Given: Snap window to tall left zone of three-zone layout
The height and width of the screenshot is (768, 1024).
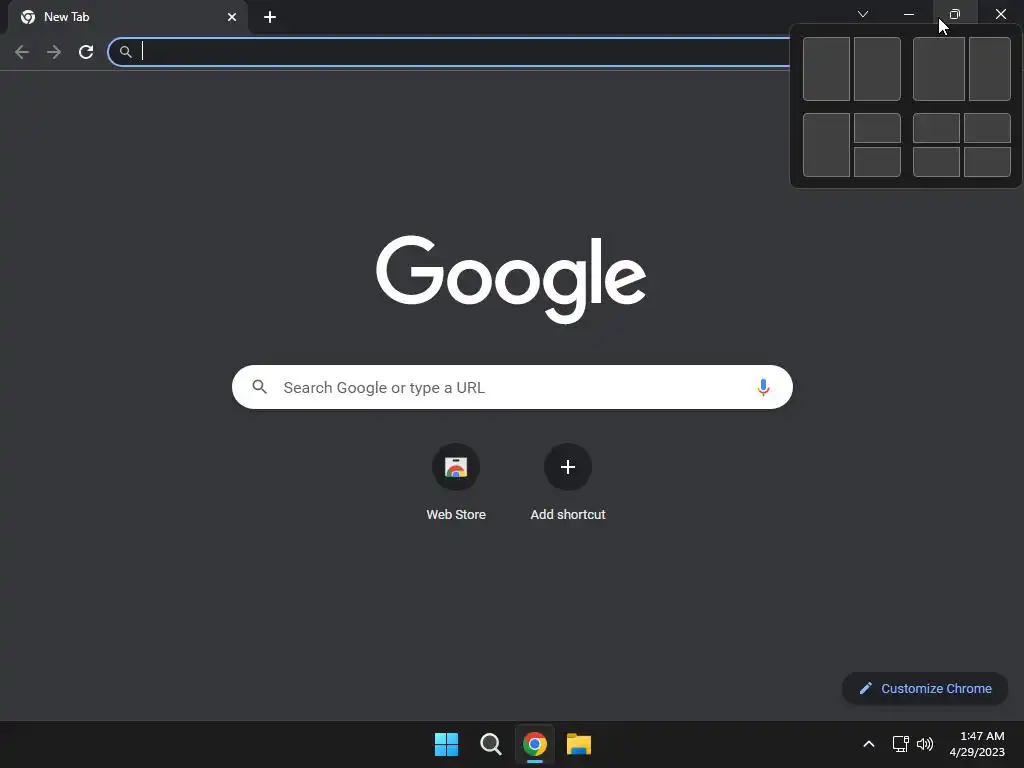Looking at the screenshot, I should pyautogui.click(x=826, y=145).
